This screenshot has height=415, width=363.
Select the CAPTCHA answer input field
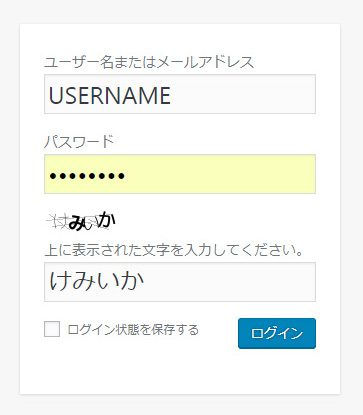pyautogui.click(x=180, y=282)
